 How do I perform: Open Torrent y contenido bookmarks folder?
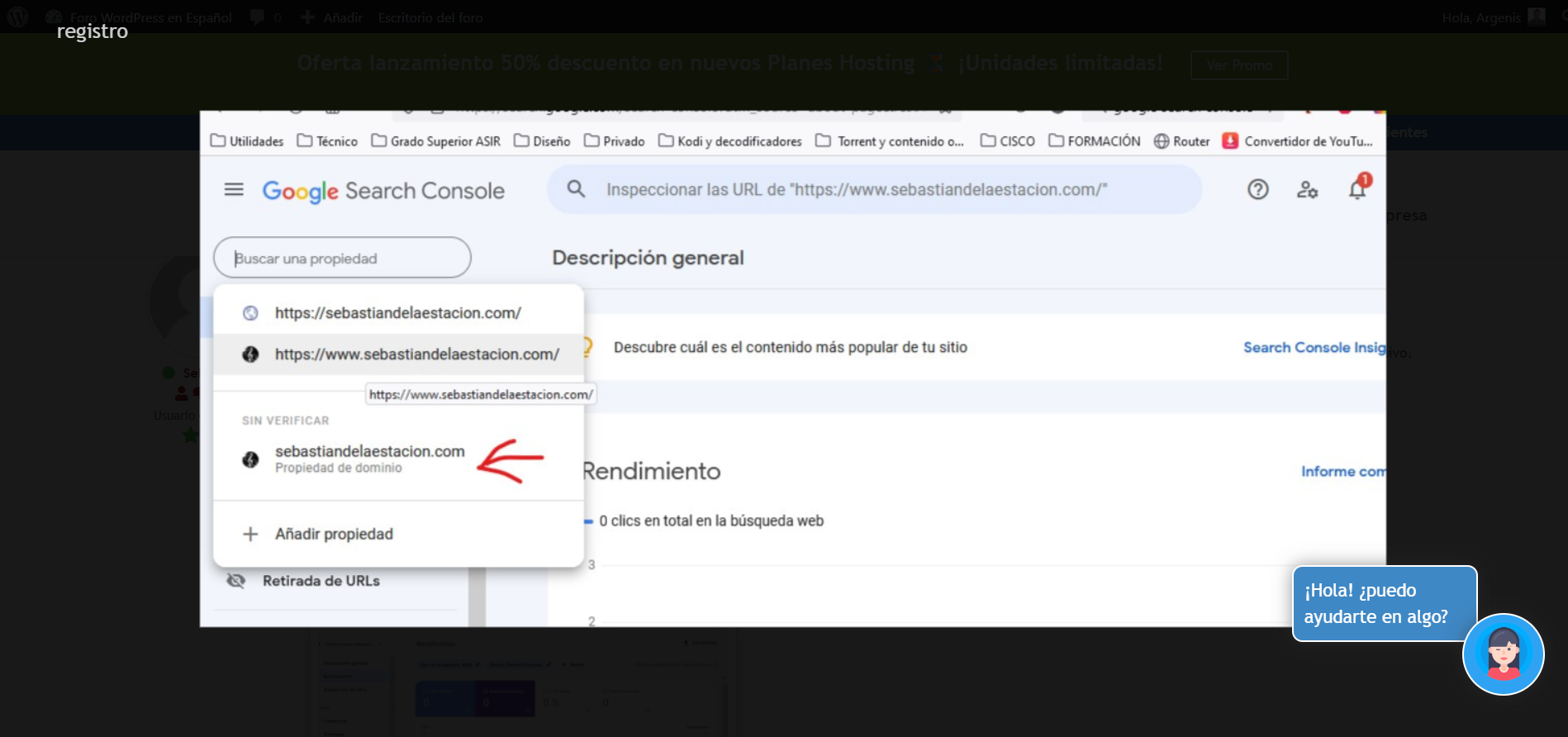[x=890, y=141]
